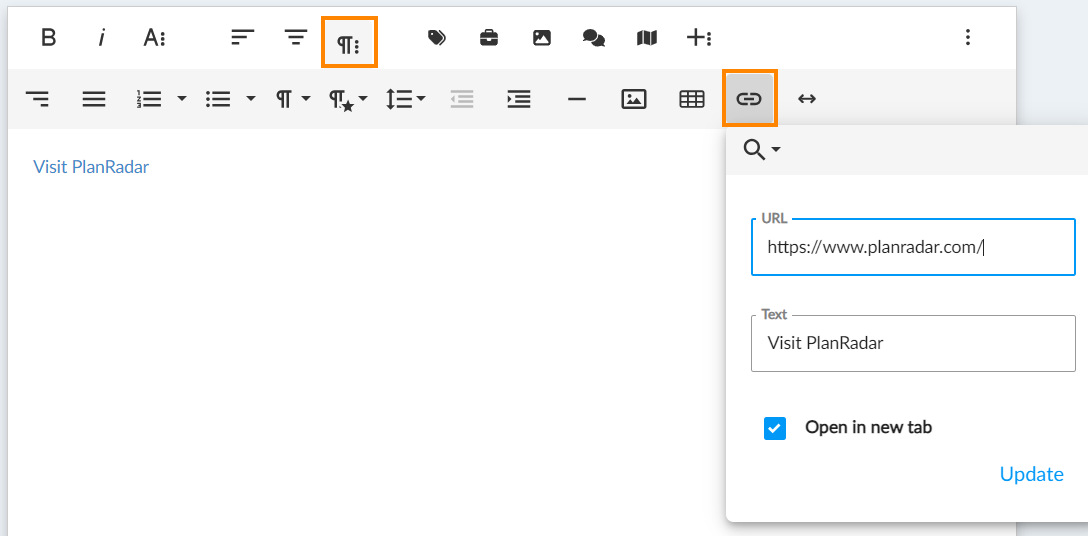This screenshot has width=1088, height=536.
Task: Click the map icon in toolbar
Action: 647,38
